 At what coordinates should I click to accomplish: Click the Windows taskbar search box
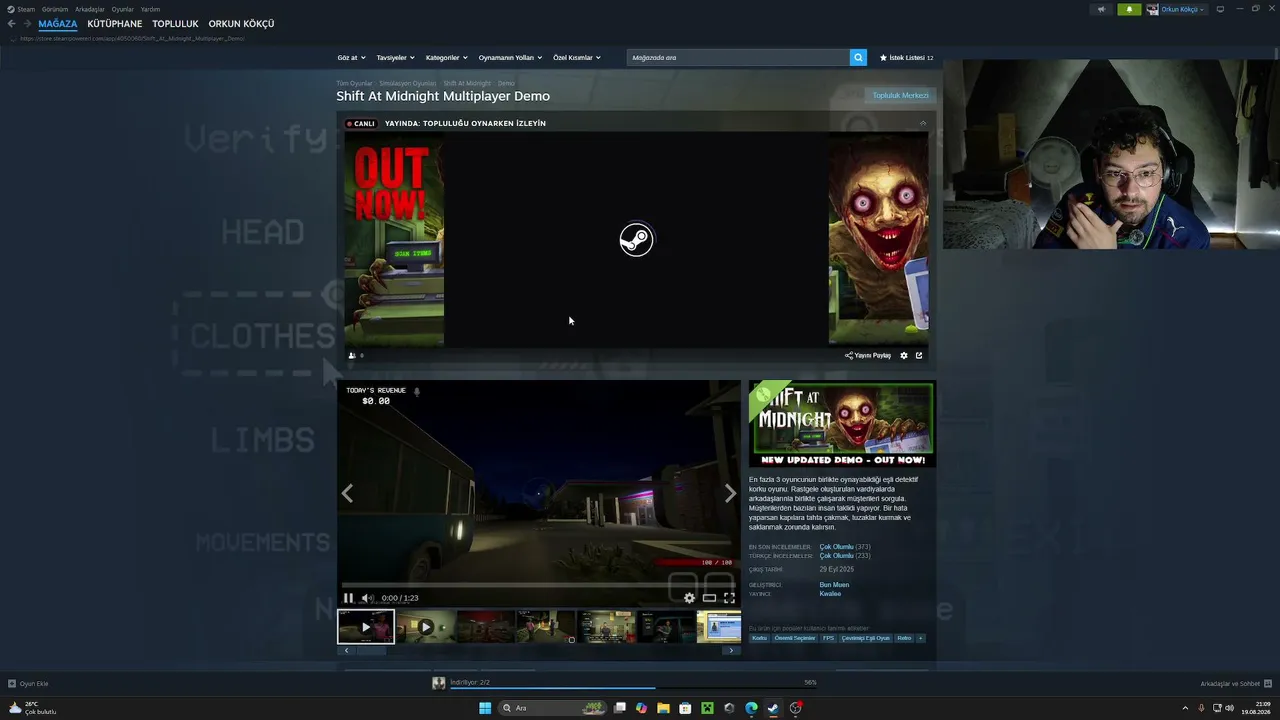(x=553, y=708)
